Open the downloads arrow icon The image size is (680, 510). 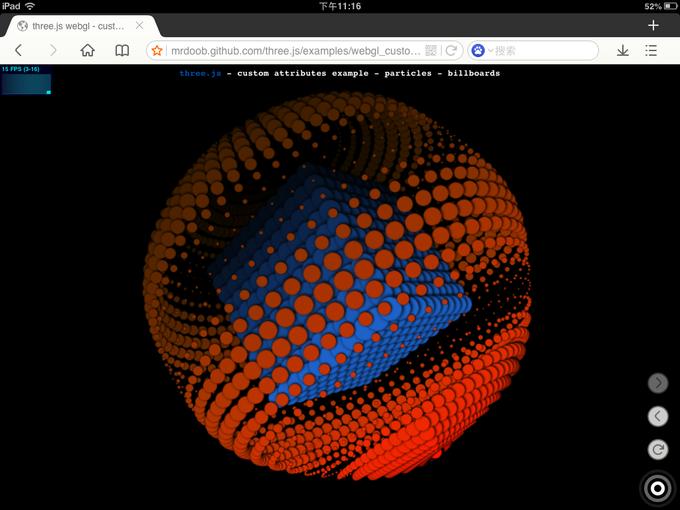622,50
